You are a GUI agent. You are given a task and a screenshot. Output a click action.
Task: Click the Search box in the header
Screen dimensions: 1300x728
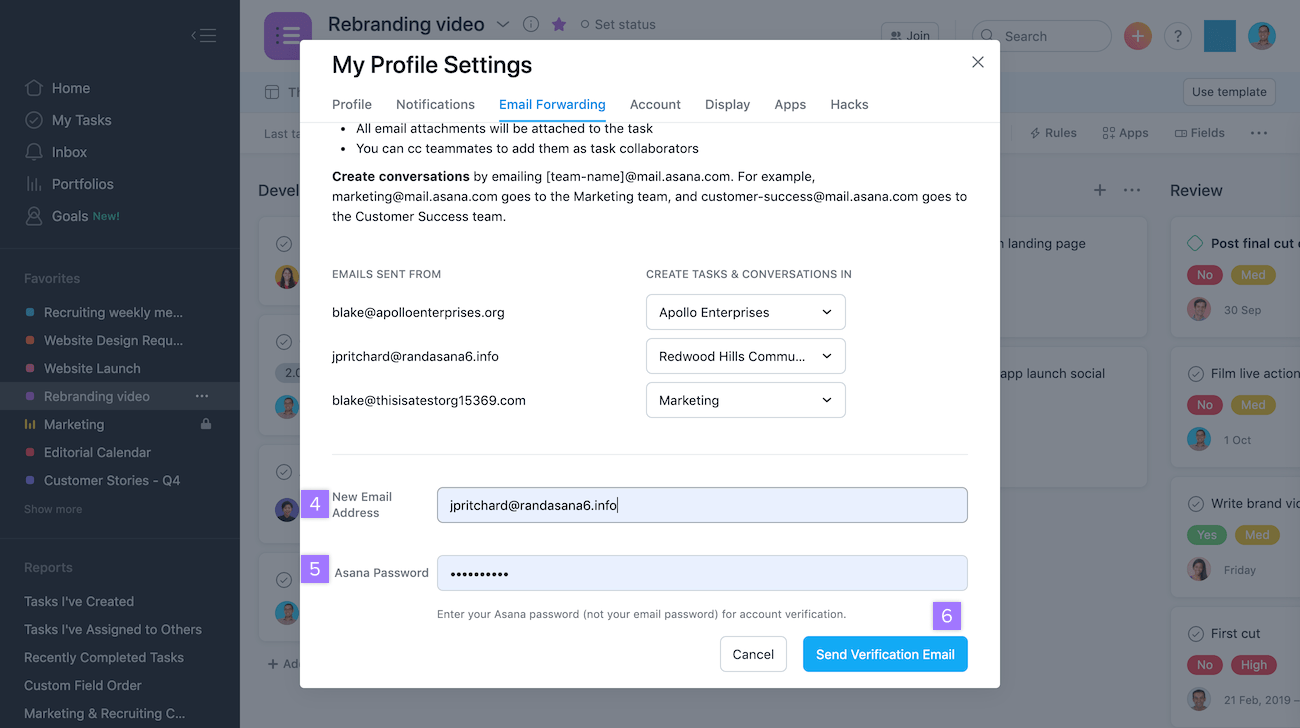pos(1041,36)
